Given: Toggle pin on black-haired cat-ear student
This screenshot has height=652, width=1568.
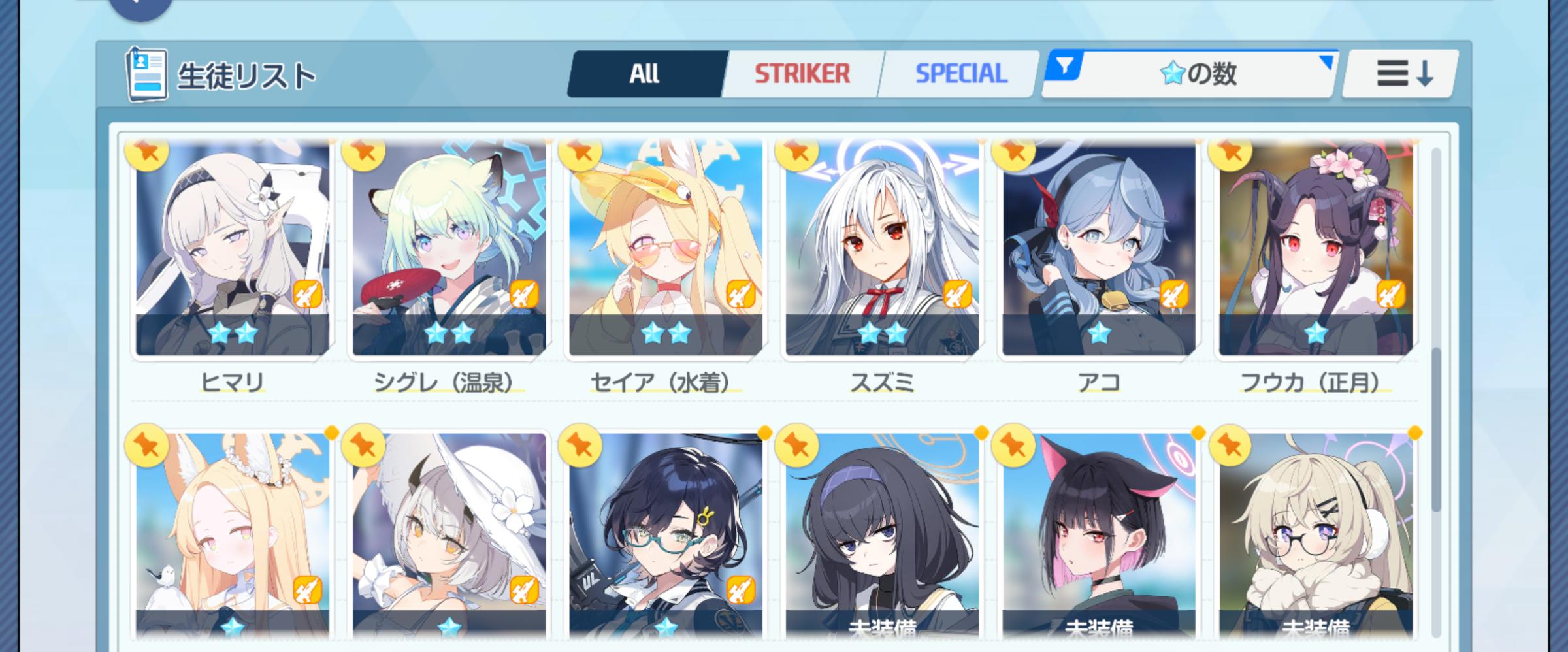Looking at the screenshot, I should pos(1013,446).
